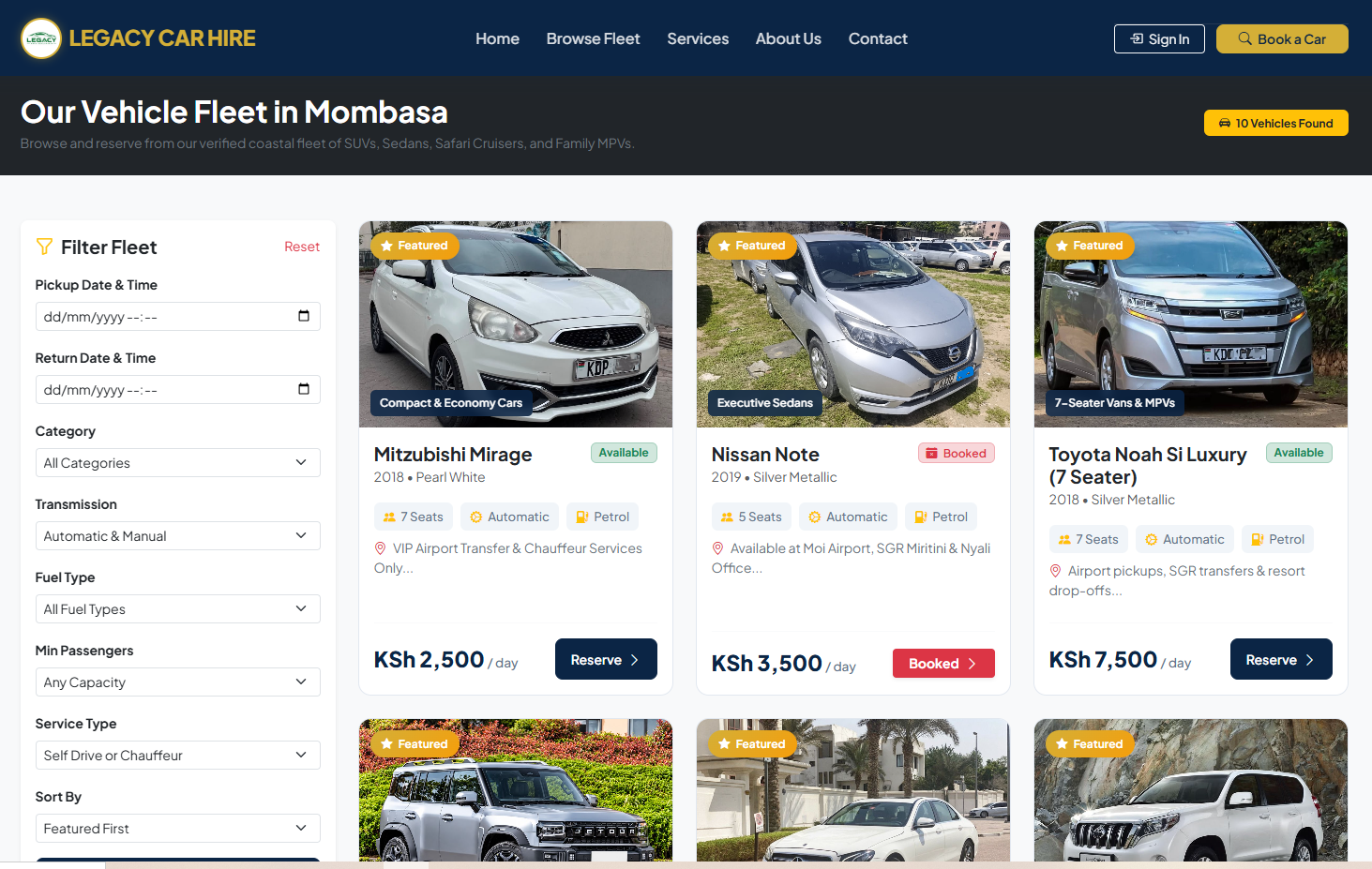Click the Available badge on Mitzubishi Mirage

coord(624,453)
